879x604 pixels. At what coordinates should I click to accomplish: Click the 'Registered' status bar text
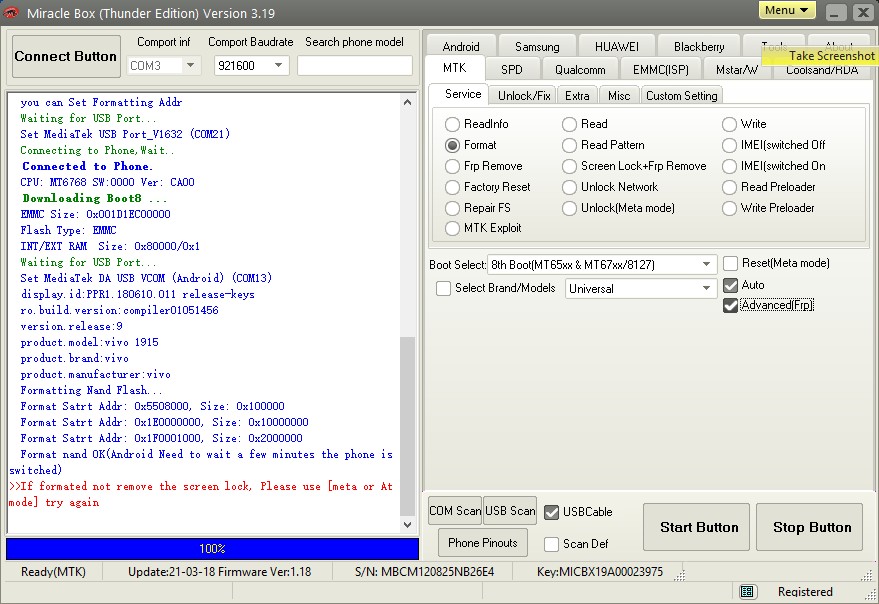(x=805, y=592)
